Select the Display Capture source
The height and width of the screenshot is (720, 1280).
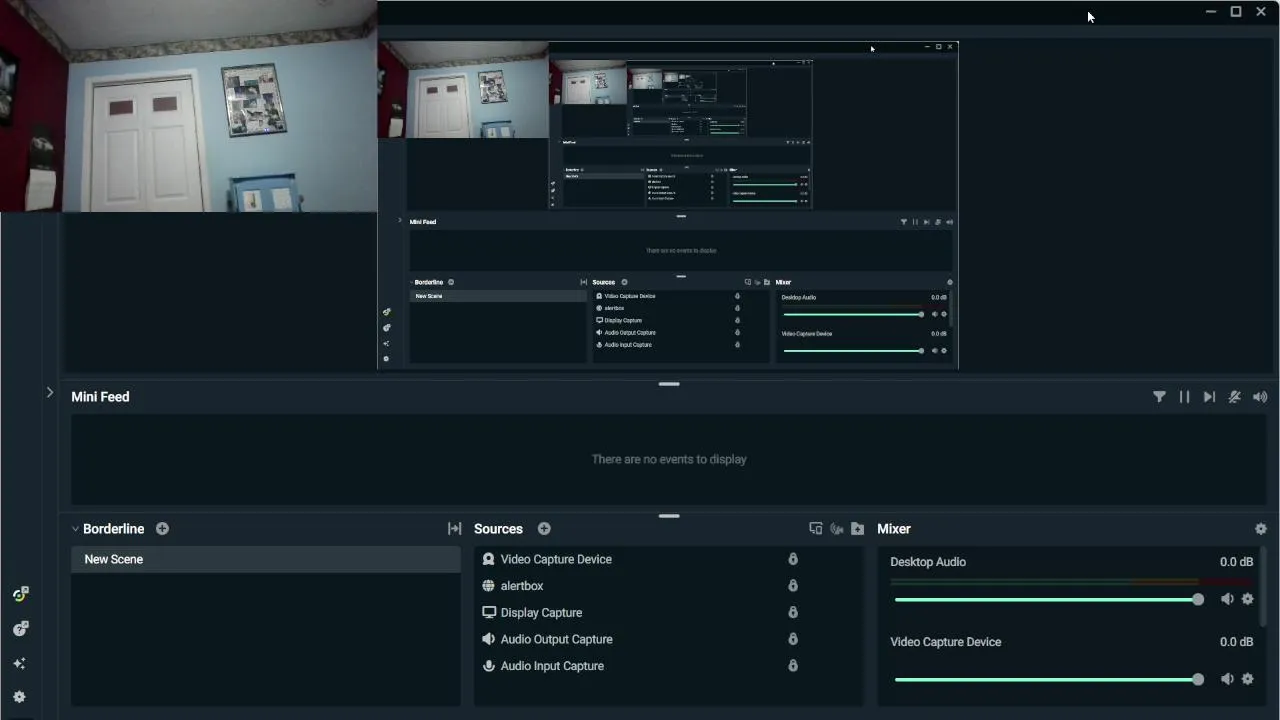(x=668, y=612)
